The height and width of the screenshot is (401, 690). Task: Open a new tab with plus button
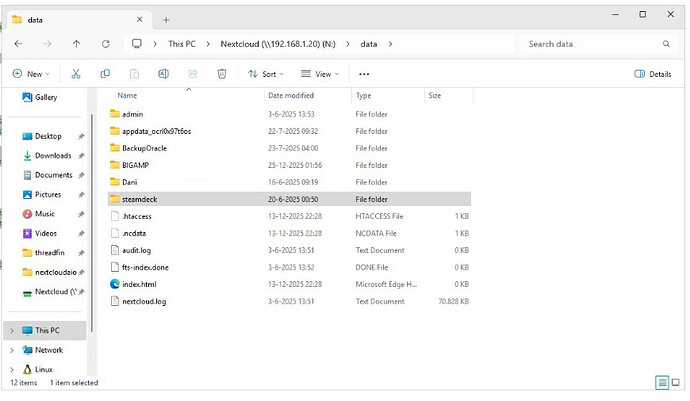click(x=166, y=19)
